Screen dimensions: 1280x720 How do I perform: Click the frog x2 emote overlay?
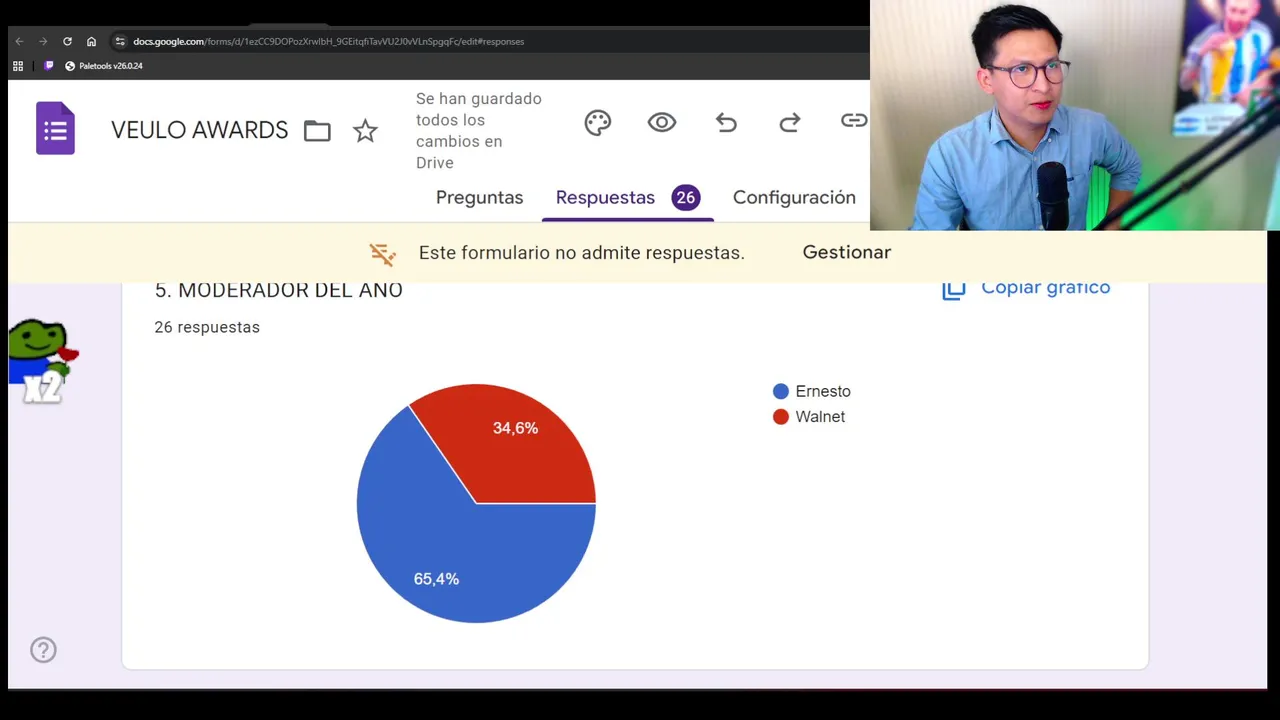point(43,362)
